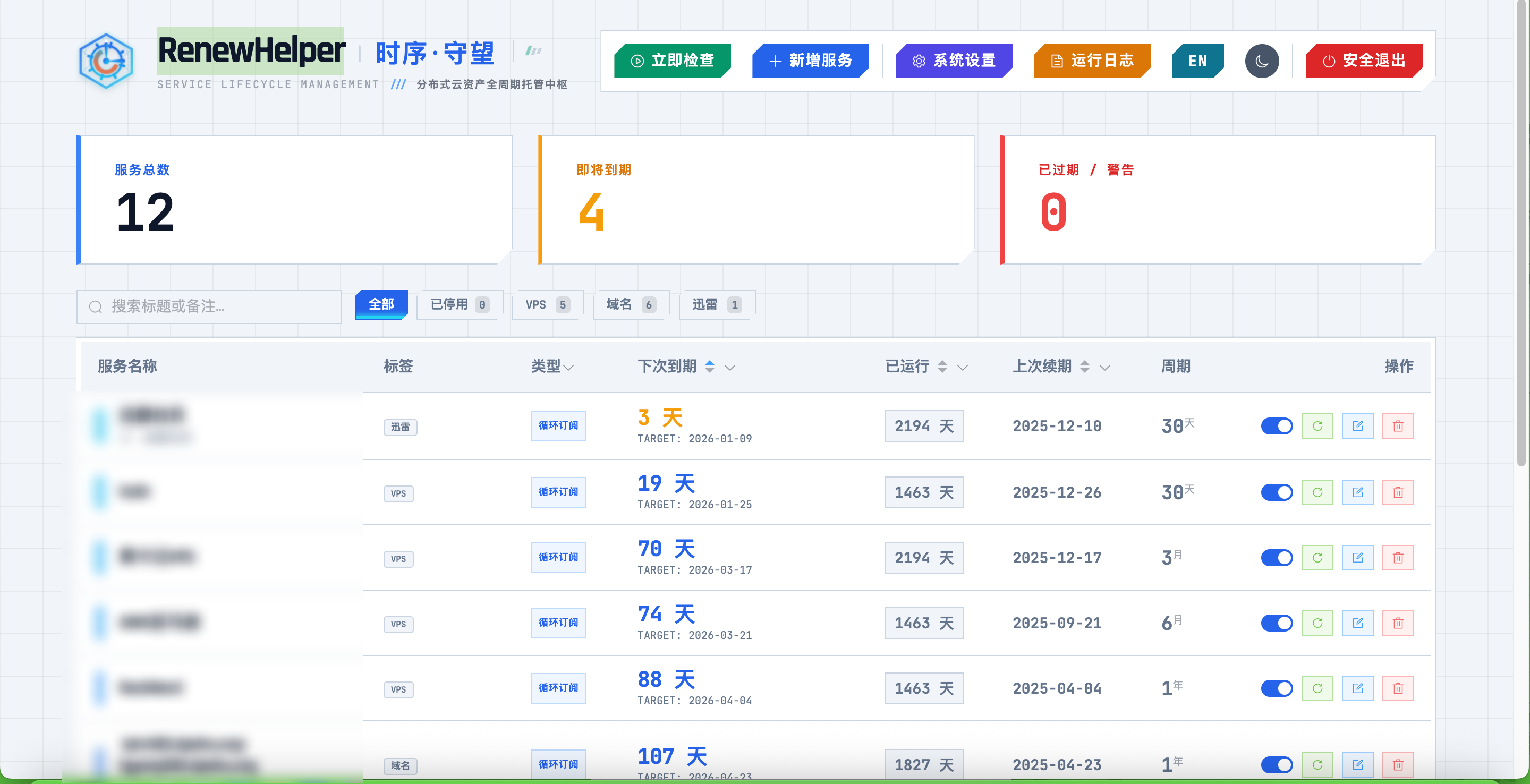
Task: Click the 新增服务 button
Action: tap(810, 61)
